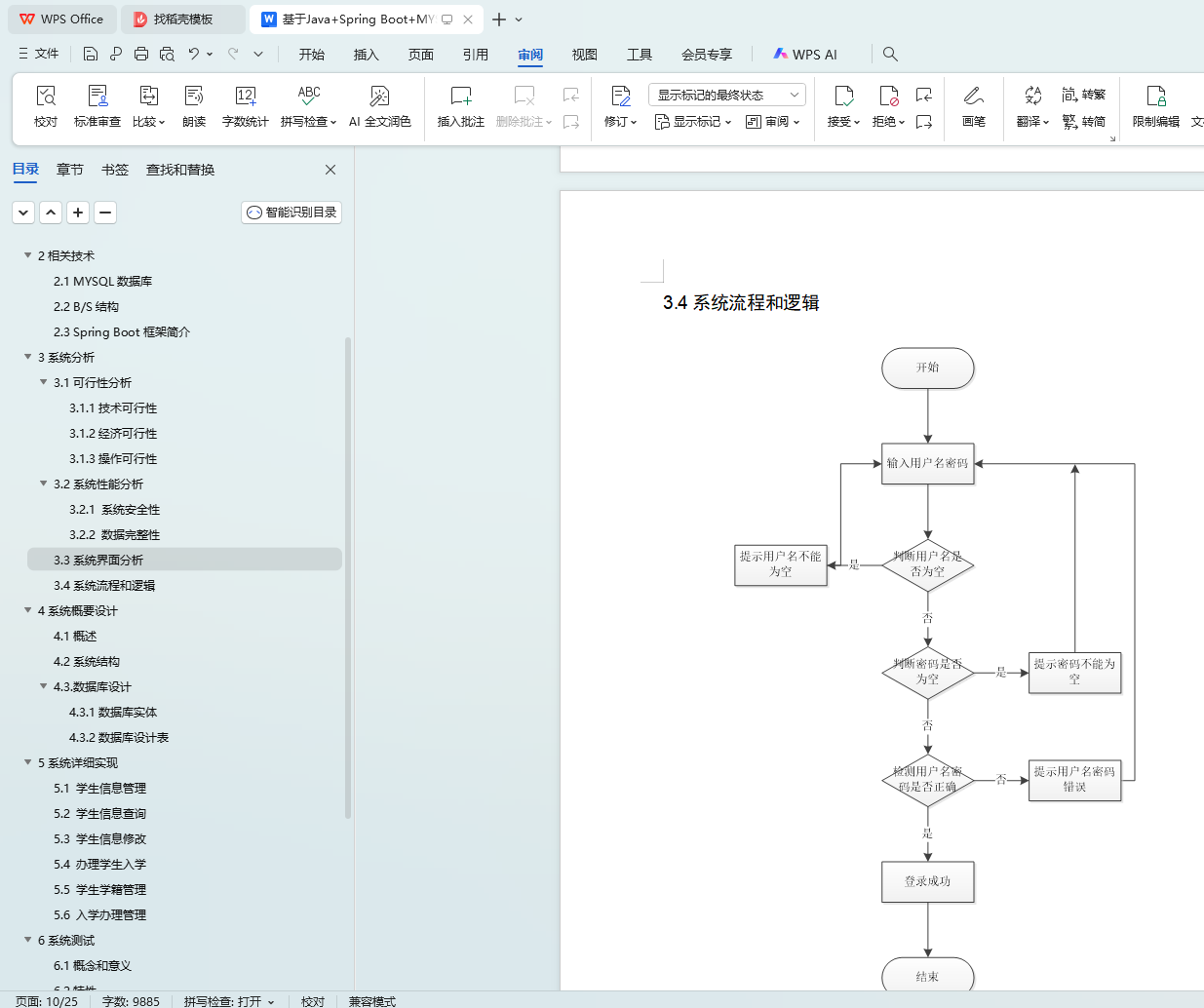The image size is (1204, 1008).
Task: Switch to 查找和替换 tab
Action: [x=180, y=170]
